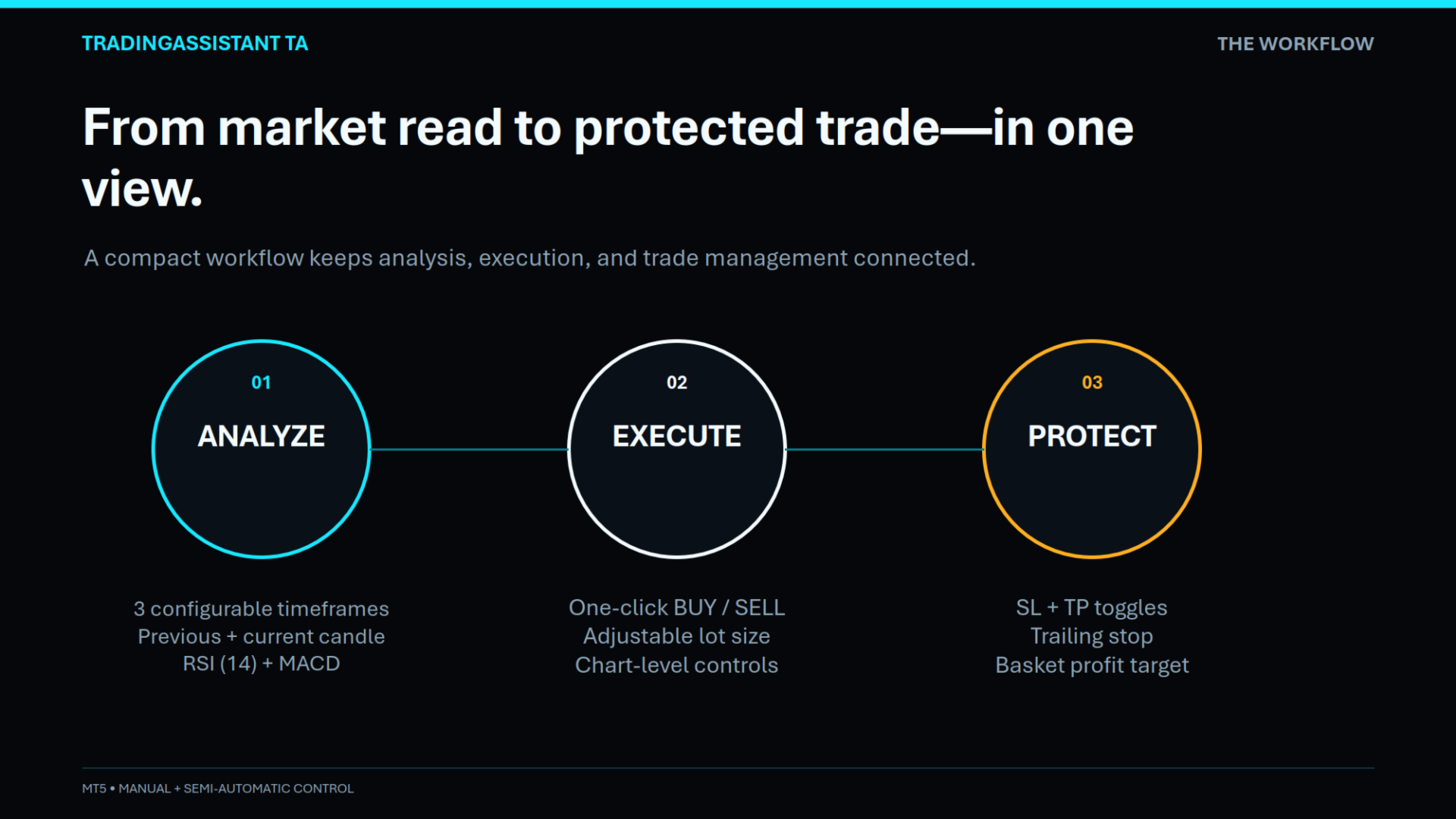Click the connector line between ANALYZE and EXECUTE
This screenshot has height=819, width=1456.
tap(469, 449)
